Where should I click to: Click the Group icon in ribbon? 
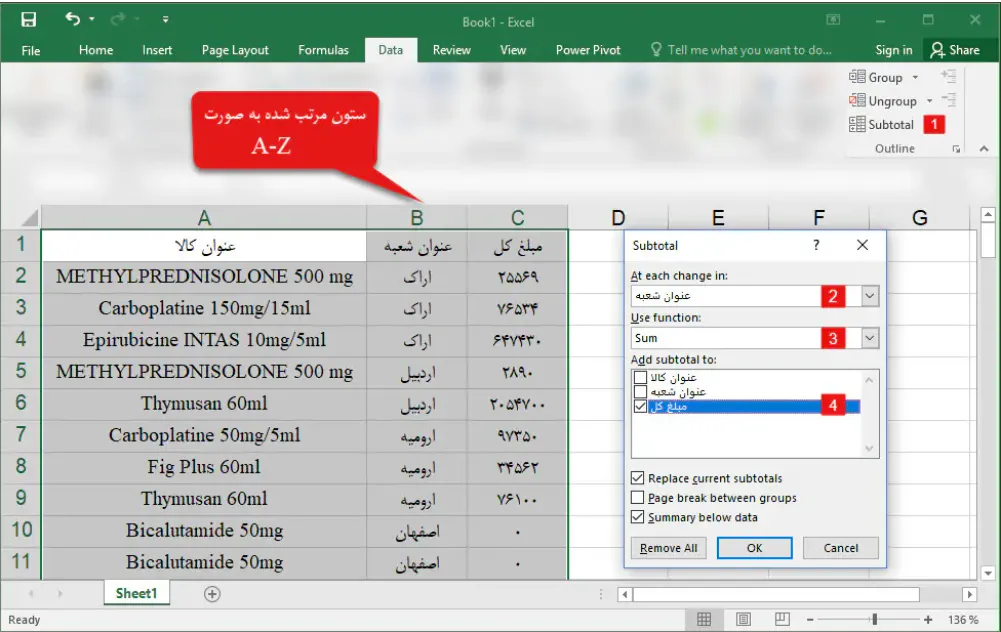857,77
